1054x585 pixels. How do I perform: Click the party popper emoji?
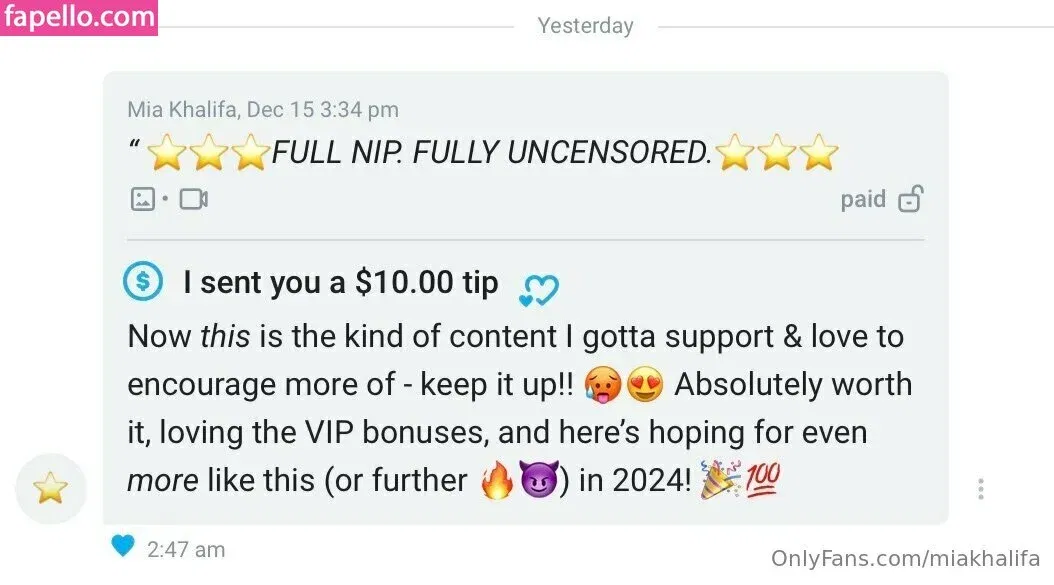tap(720, 479)
